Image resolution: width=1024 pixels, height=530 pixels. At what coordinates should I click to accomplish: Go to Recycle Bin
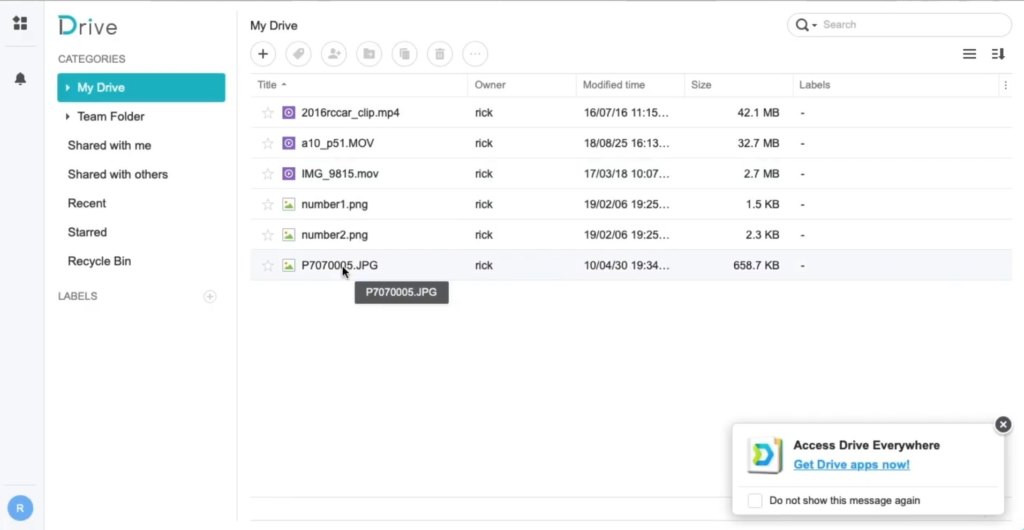point(99,261)
